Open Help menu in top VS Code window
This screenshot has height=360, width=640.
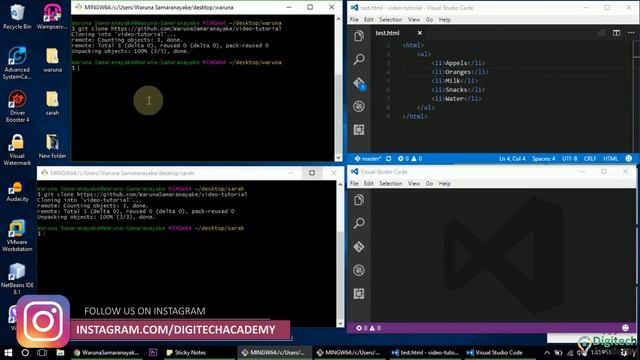tap(444, 20)
